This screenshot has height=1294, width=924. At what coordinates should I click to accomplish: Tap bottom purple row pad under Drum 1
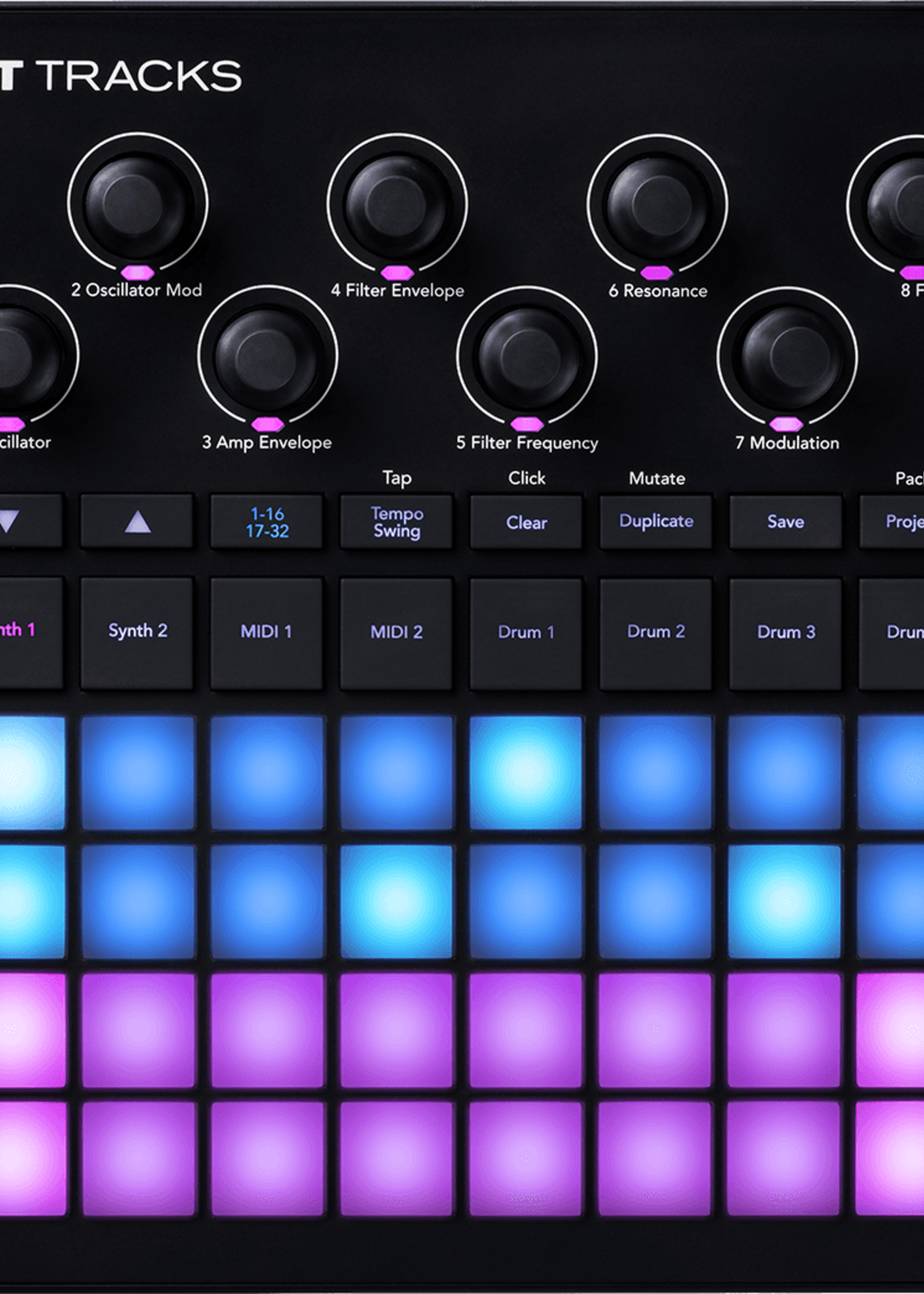526,1159
